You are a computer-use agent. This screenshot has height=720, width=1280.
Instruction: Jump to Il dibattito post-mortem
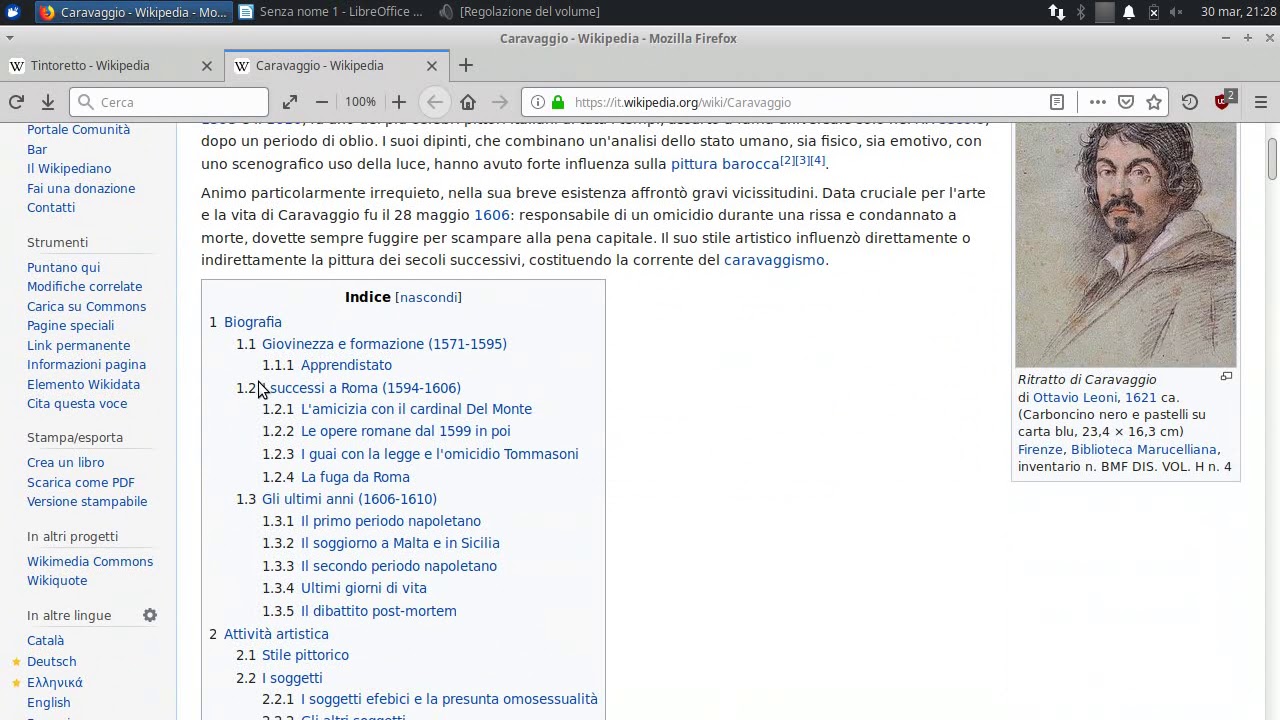pos(378,611)
